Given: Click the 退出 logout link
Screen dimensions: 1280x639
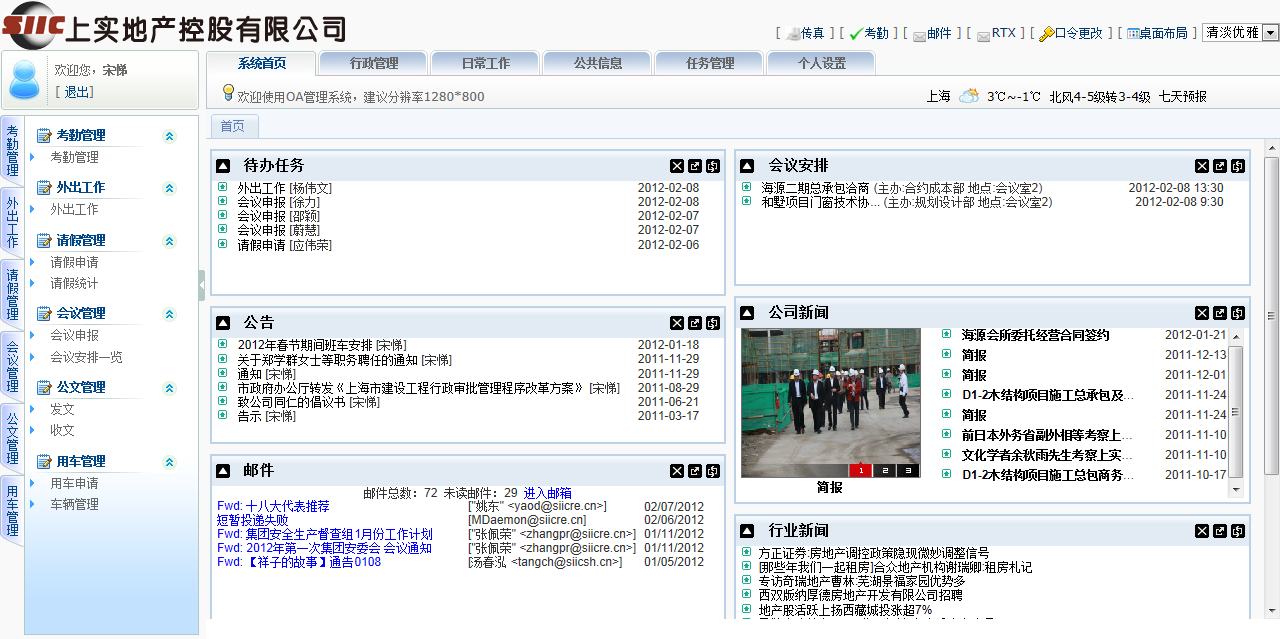Looking at the screenshot, I should click(78, 92).
